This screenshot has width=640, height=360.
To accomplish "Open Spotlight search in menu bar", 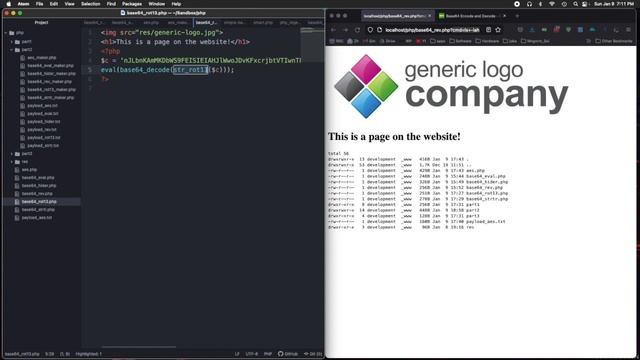I will (x=575, y=4).
